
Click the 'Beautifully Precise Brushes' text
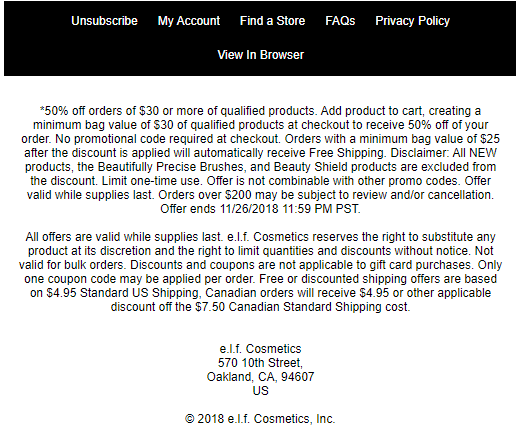[170, 167]
